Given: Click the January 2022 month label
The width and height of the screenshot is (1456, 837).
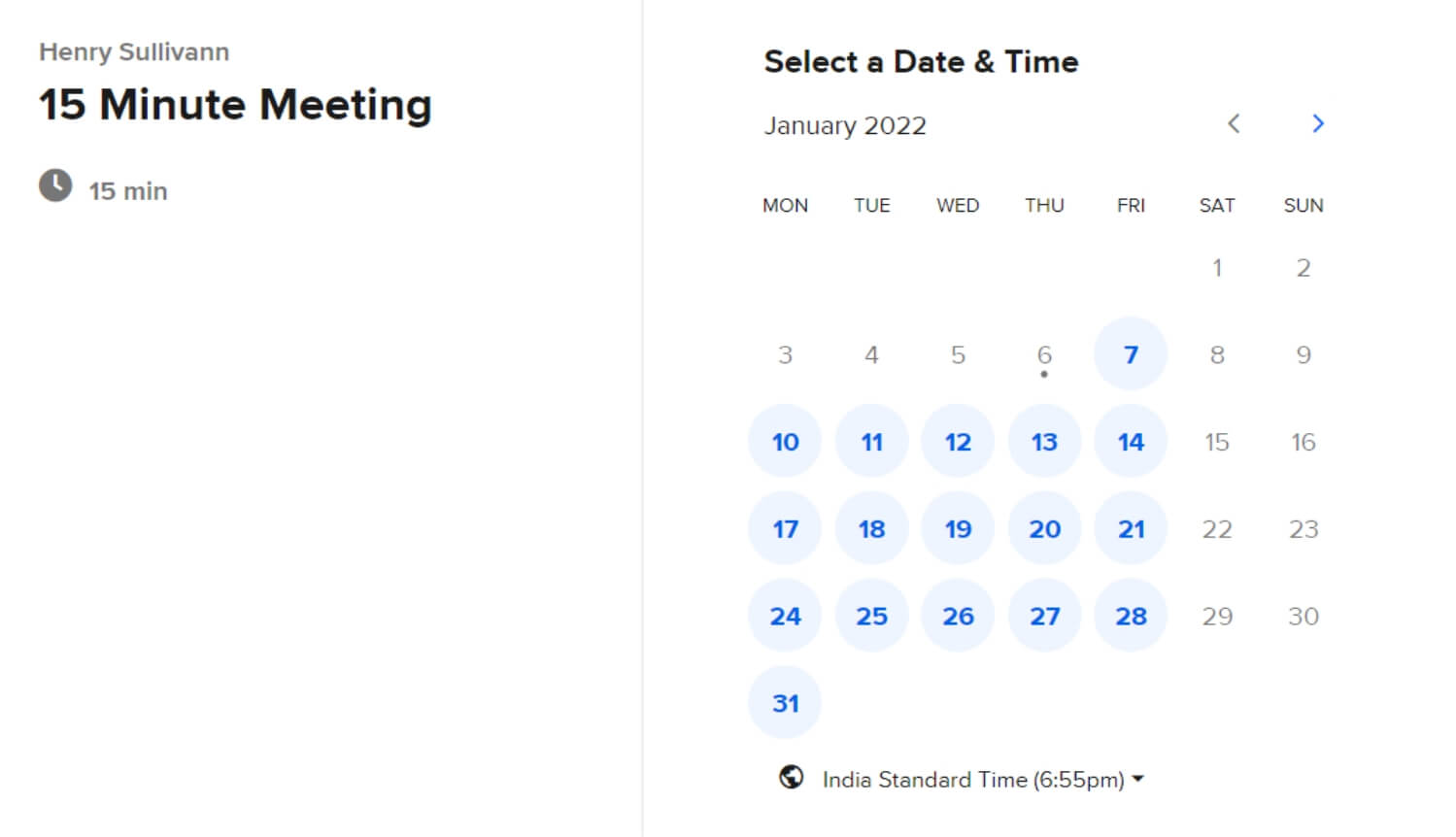Looking at the screenshot, I should pos(845,125).
